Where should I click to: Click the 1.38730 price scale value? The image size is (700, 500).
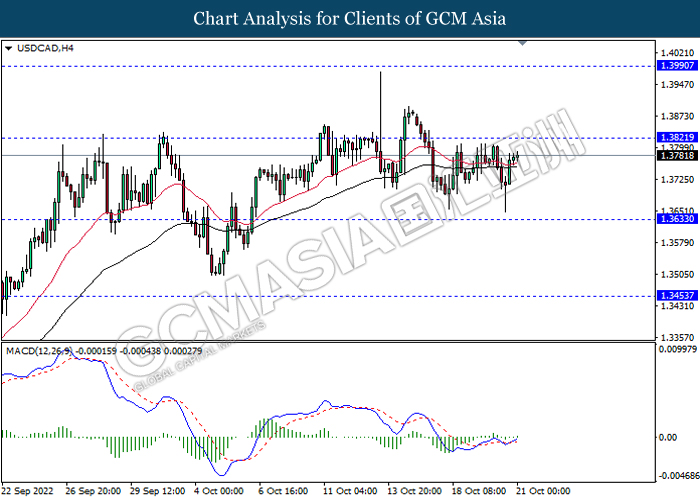pos(678,117)
